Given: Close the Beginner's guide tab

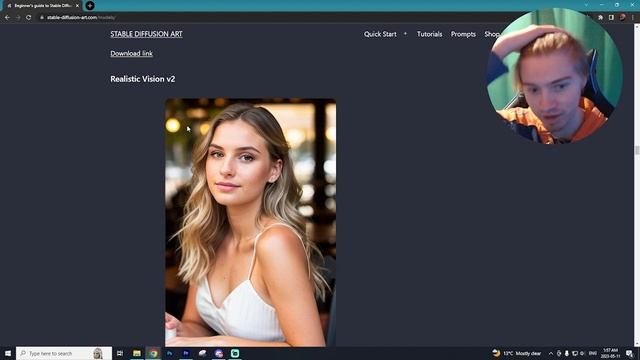Looking at the screenshot, I should pos(77,6).
